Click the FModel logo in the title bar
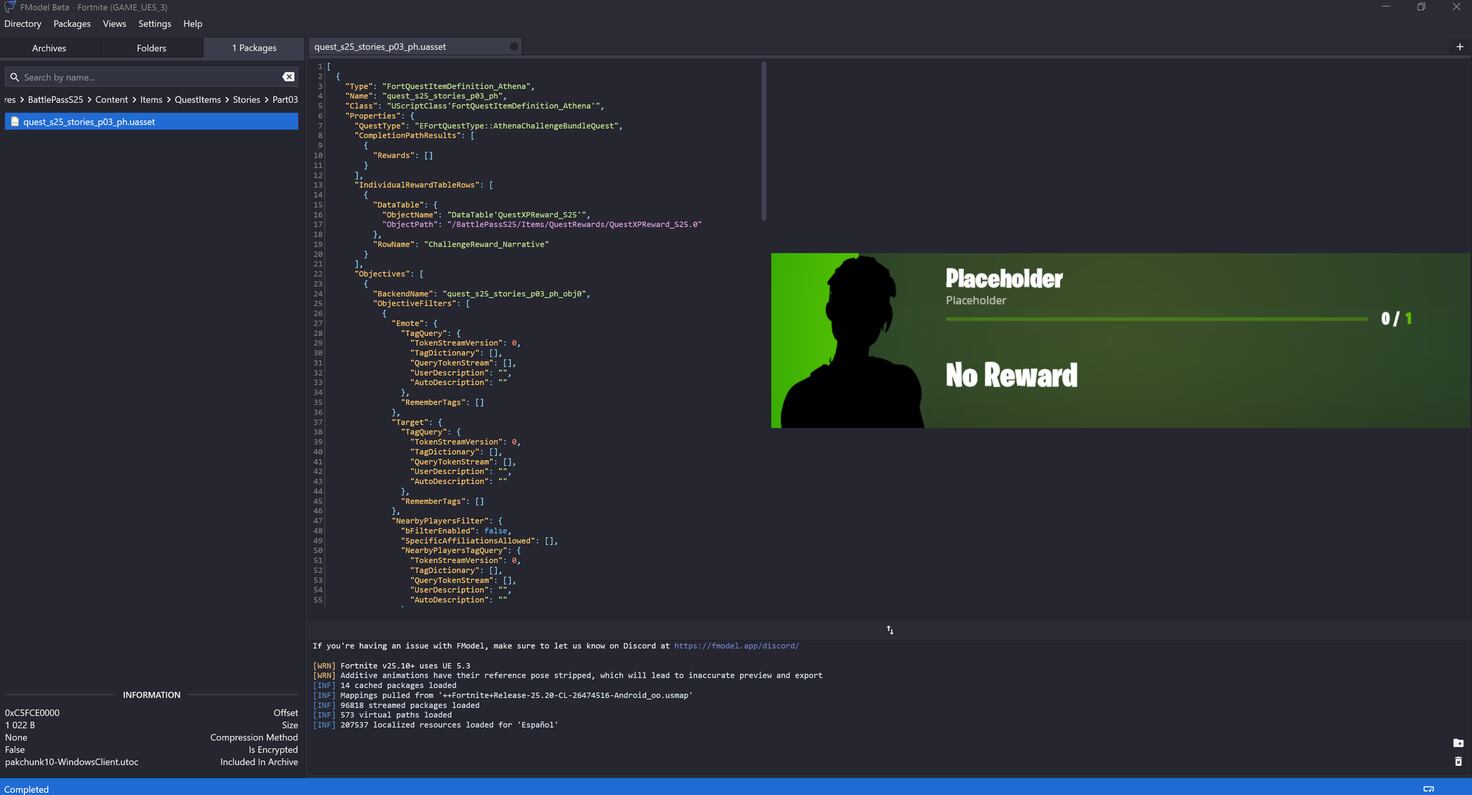This screenshot has height=795, width=1472. tap(9, 7)
